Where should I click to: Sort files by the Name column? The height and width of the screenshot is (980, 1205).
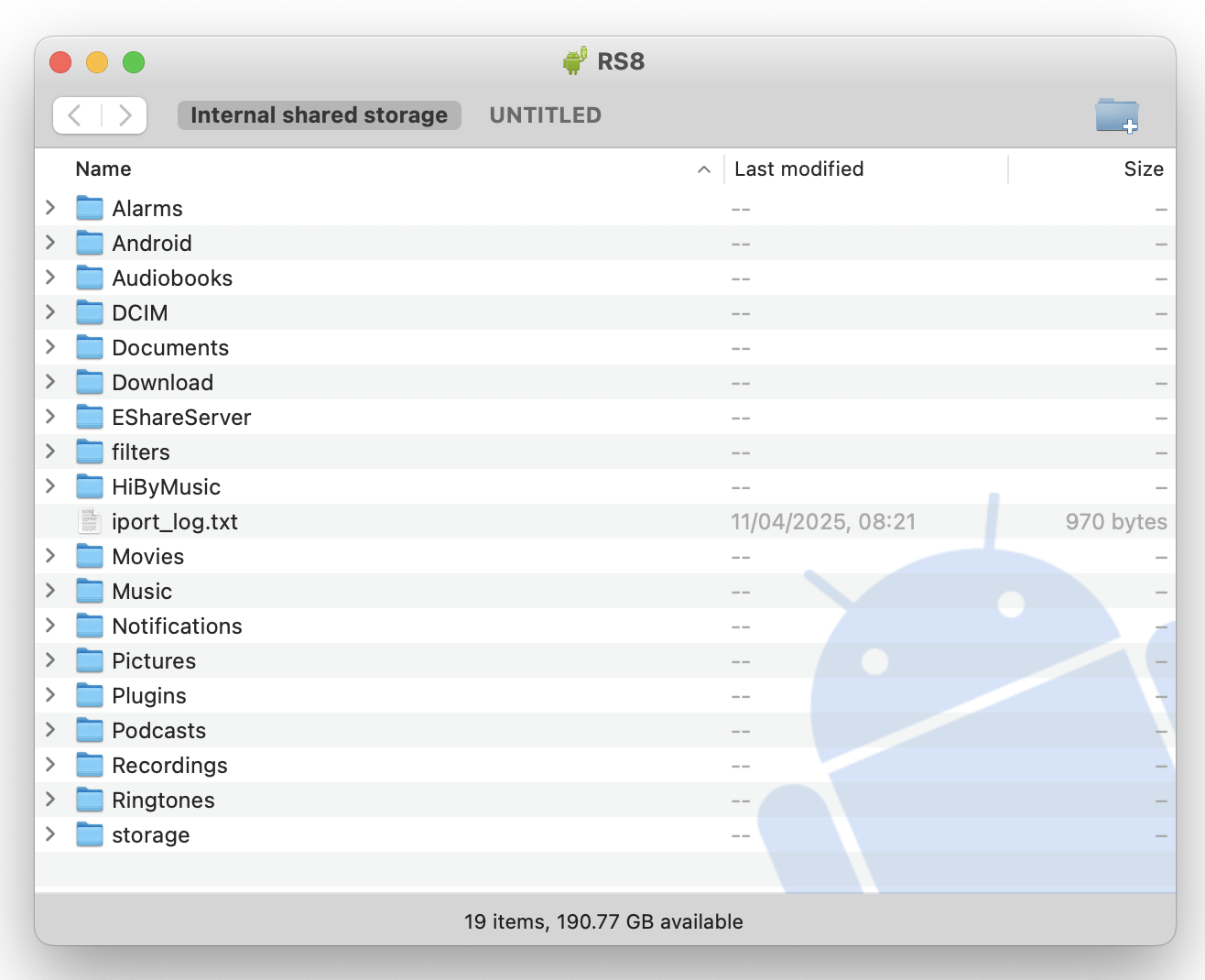[x=103, y=169]
